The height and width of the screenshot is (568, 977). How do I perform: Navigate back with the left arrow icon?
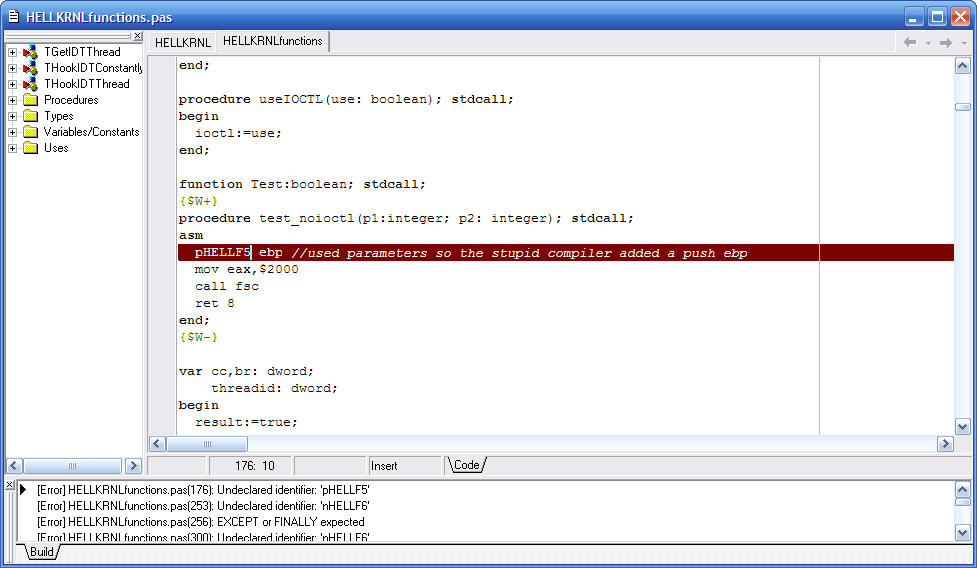pyautogui.click(x=910, y=42)
